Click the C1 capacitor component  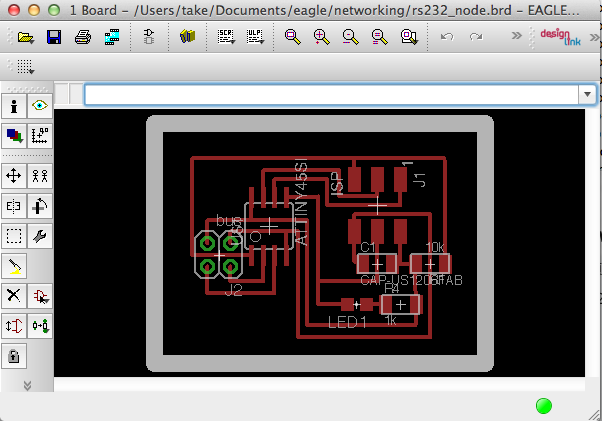tap(377, 264)
